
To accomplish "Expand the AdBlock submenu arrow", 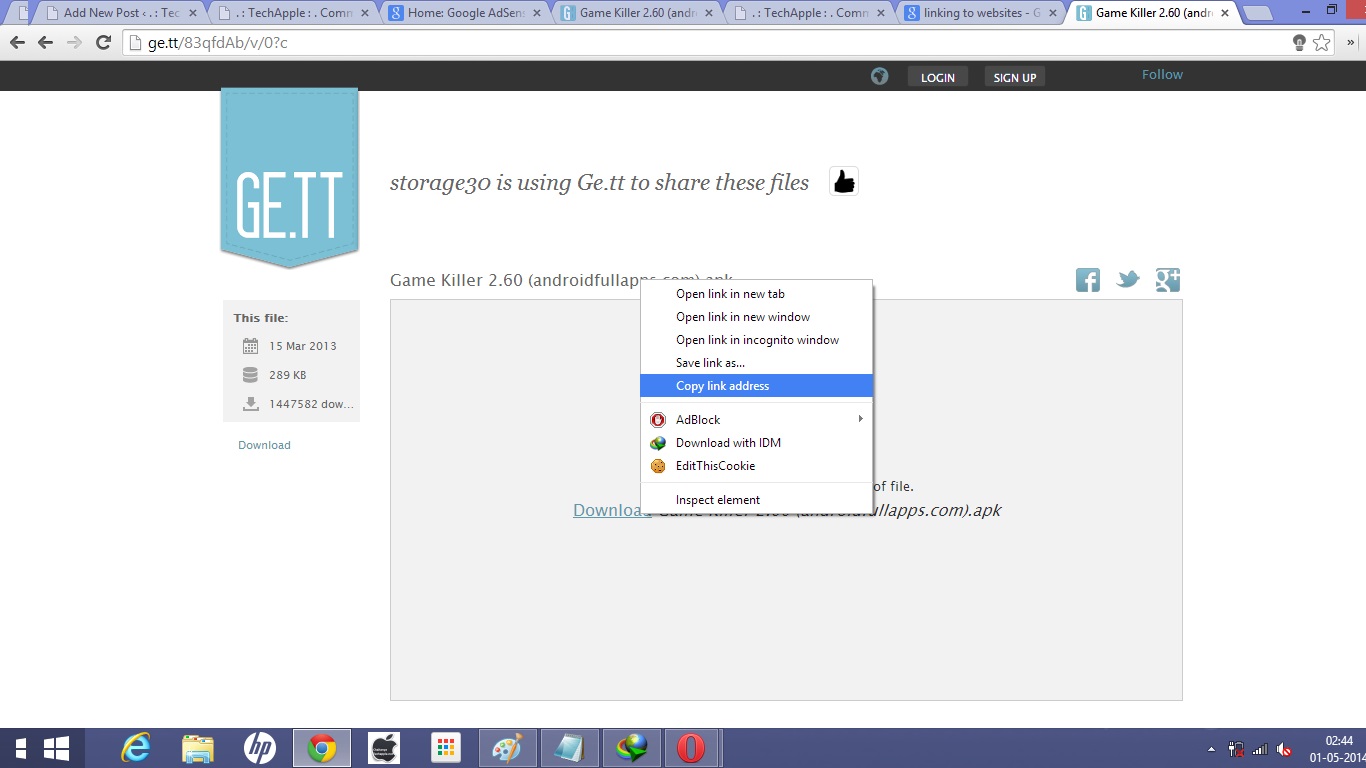I will (860, 419).
